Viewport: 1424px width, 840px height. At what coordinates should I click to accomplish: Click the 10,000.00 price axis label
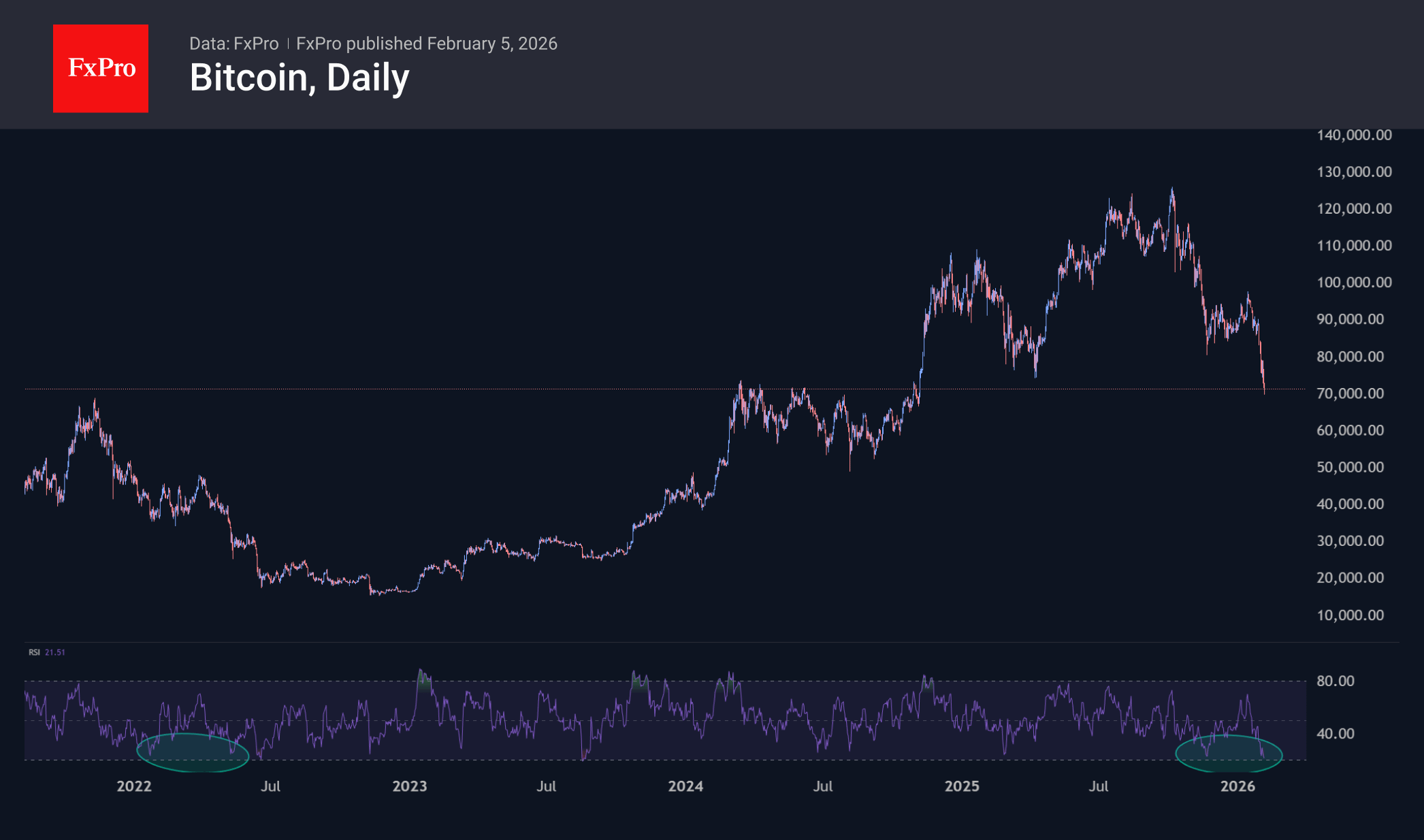(1350, 615)
